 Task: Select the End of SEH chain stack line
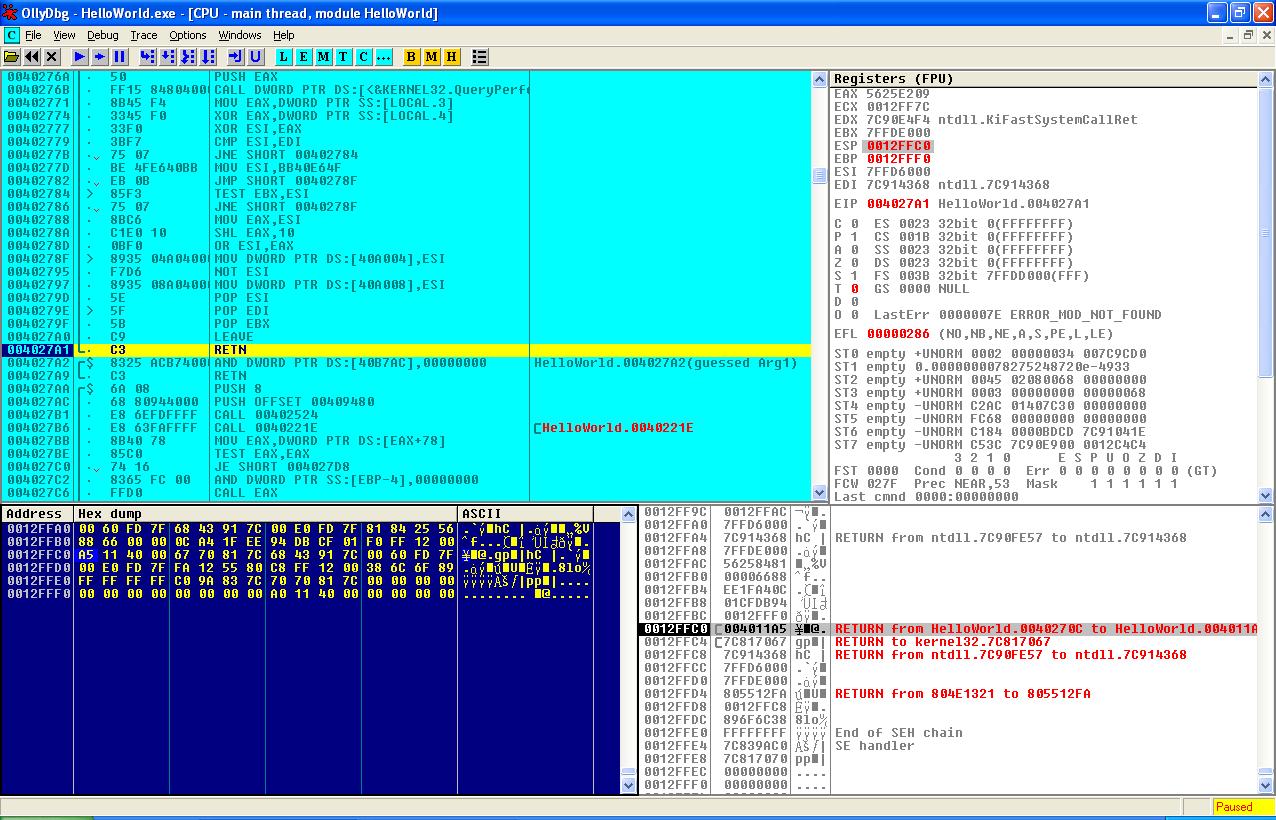click(948, 733)
